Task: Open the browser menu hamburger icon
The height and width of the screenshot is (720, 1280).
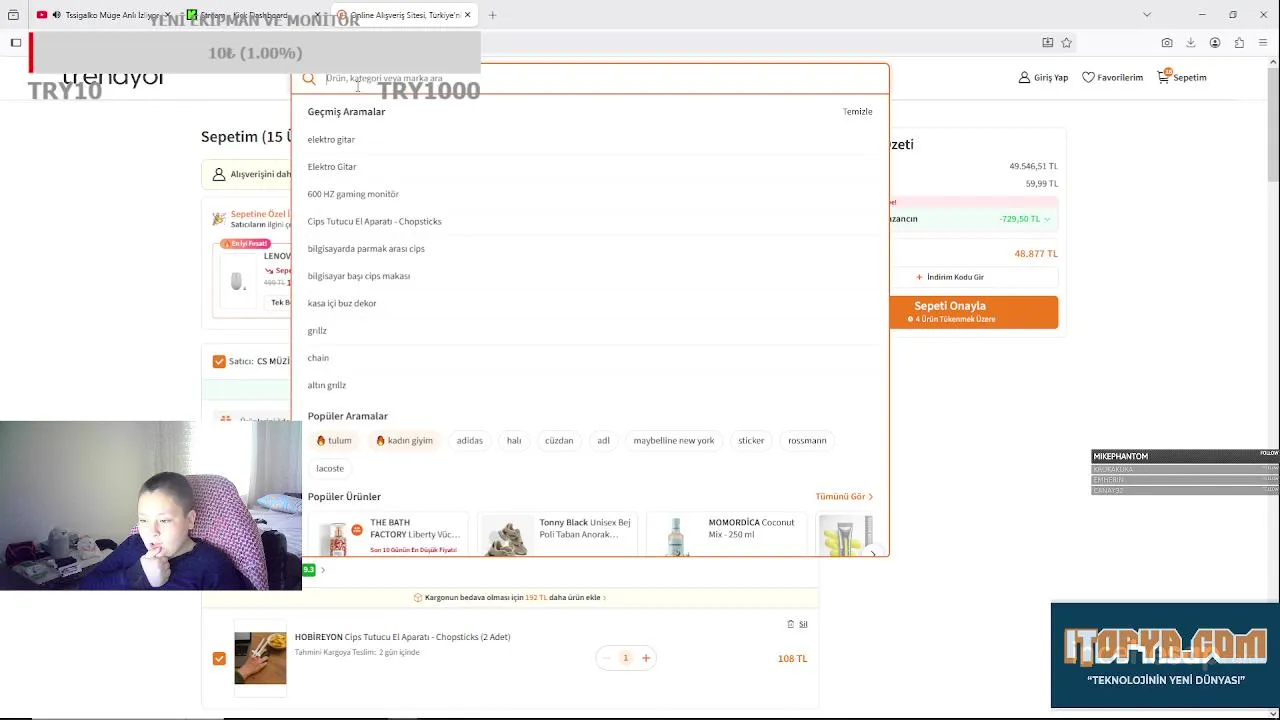Action: click(1264, 43)
